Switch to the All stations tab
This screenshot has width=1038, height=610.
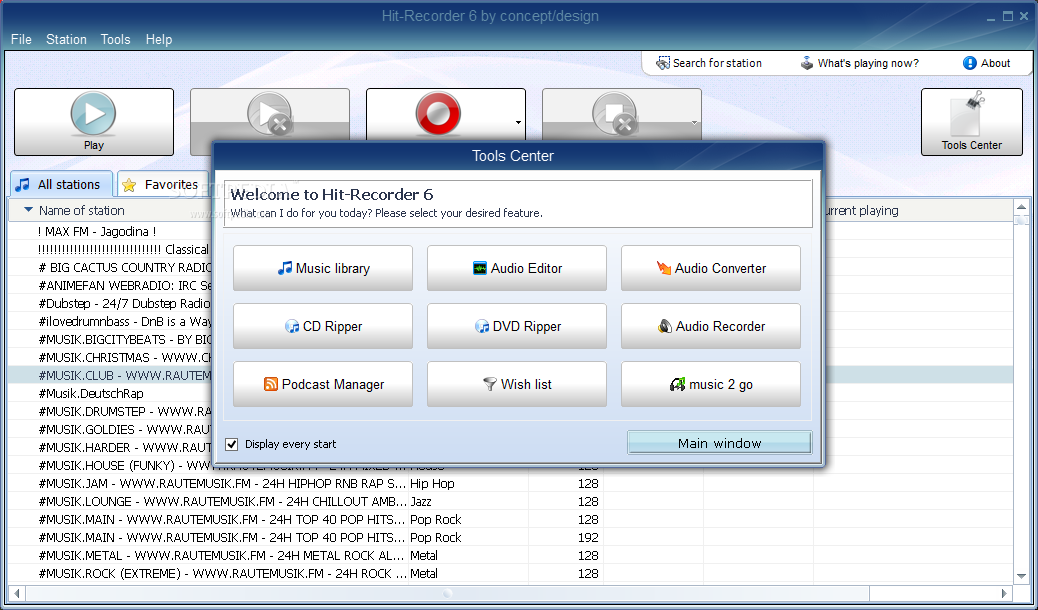[61, 184]
